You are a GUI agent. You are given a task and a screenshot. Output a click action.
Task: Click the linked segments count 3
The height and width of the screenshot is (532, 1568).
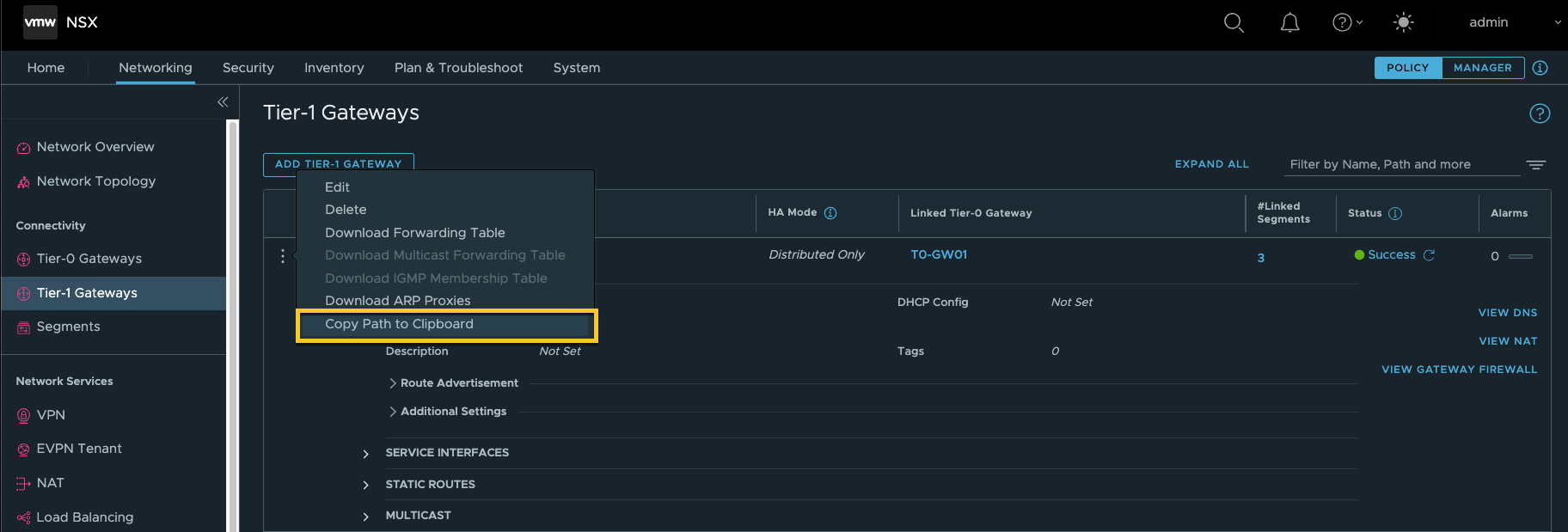coord(1261,258)
